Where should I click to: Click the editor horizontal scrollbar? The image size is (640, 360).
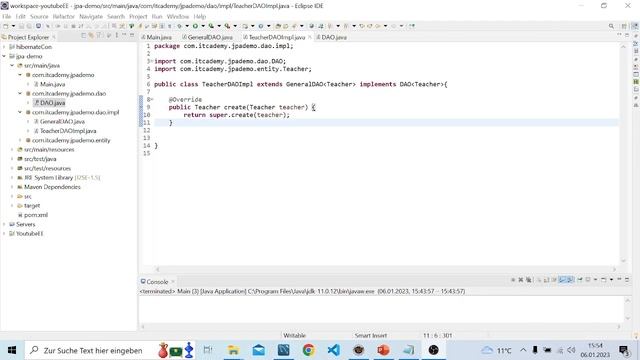386,269
